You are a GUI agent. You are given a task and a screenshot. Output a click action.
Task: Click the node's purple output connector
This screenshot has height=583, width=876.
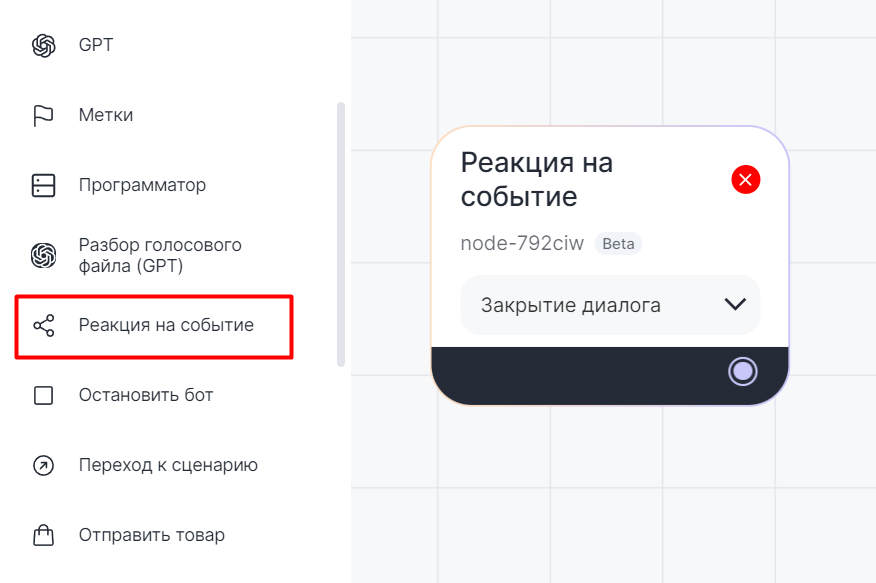pos(743,372)
